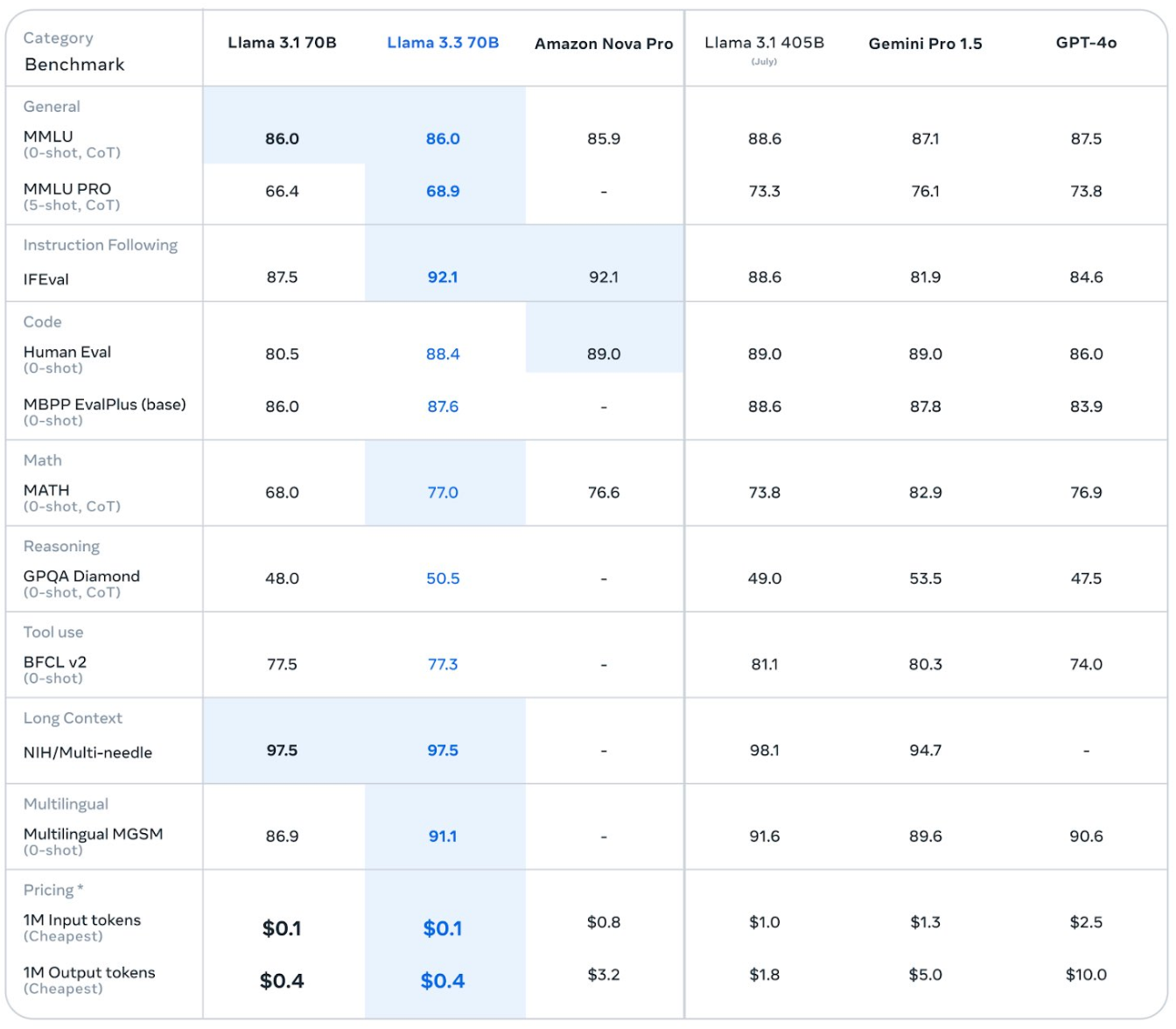Select the Instruction Following category heading
1176x1029 pixels.
101,246
